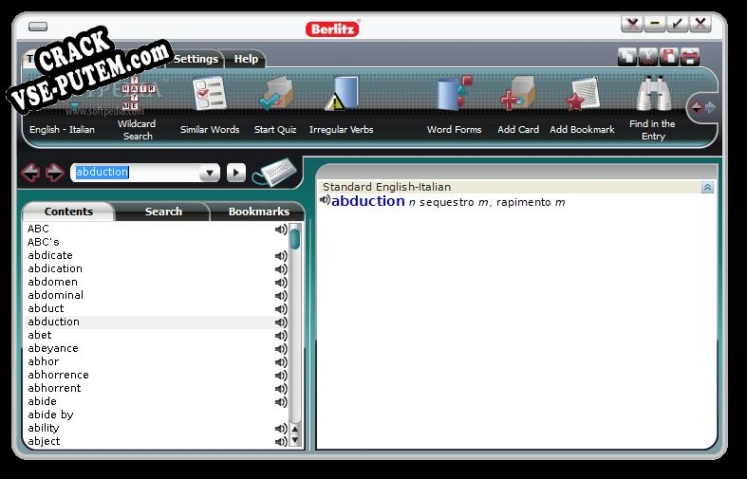Image resolution: width=747 pixels, height=479 pixels.
Task: Click the Add Bookmark star icon
Action: 582,96
